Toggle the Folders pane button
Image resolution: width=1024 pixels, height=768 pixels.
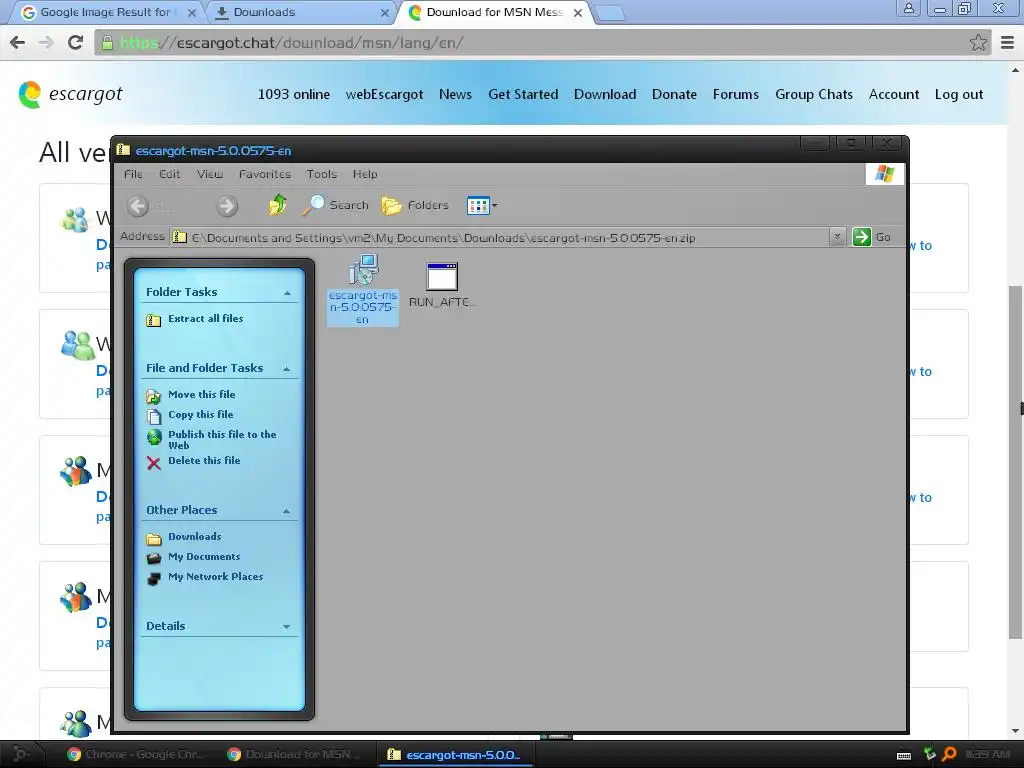[x=415, y=205]
